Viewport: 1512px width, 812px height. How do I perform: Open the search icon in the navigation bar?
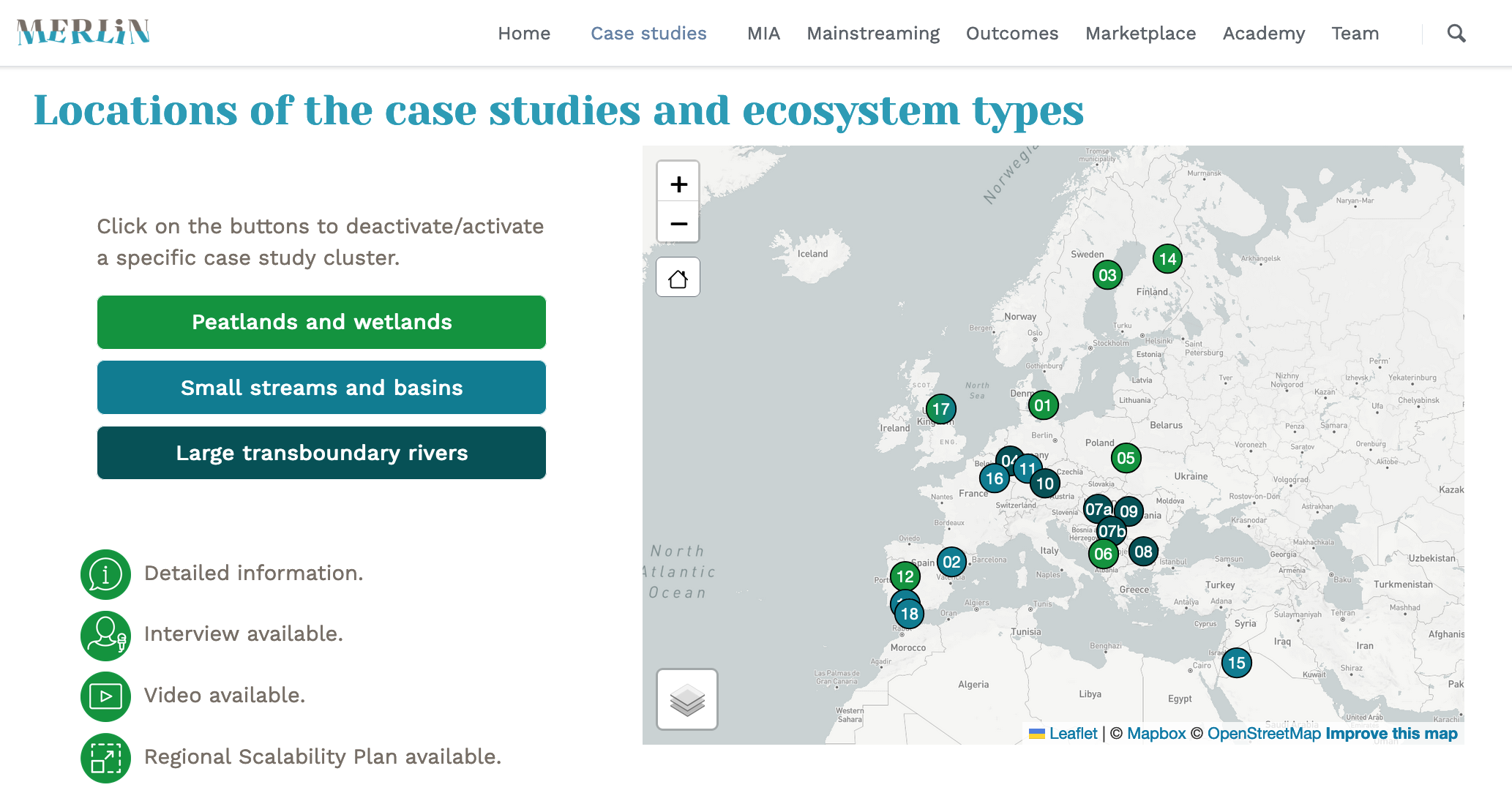coord(1456,34)
